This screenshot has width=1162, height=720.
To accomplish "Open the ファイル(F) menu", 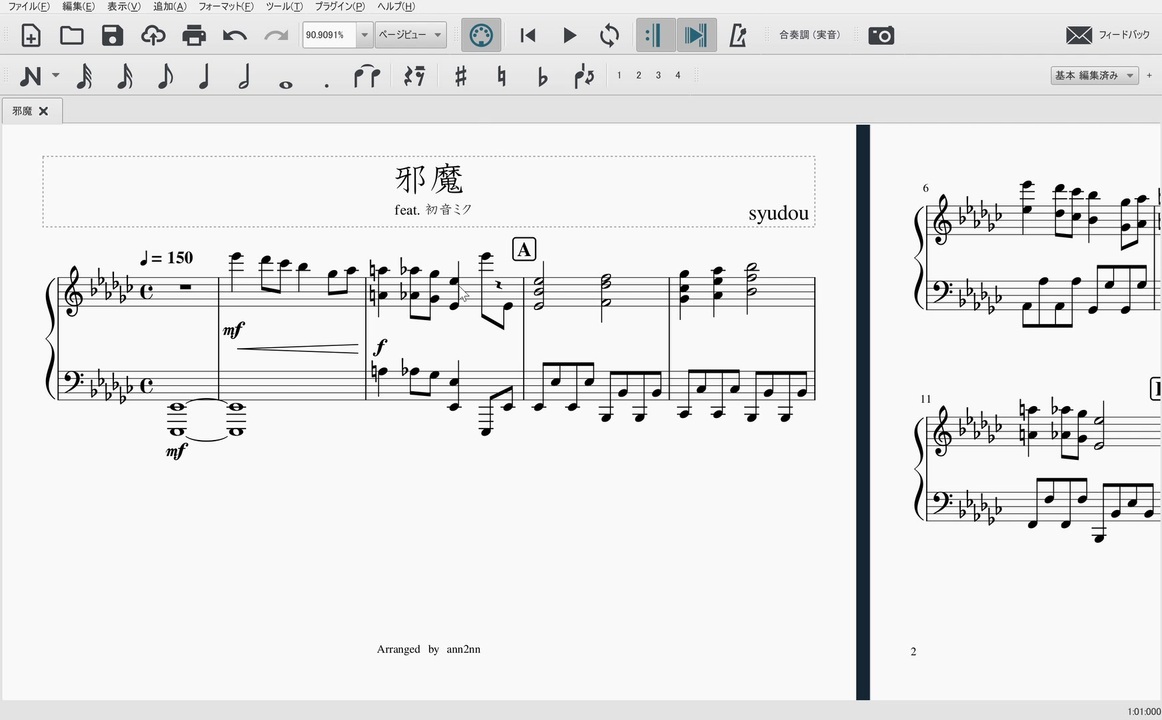I will (x=28, y=7).
